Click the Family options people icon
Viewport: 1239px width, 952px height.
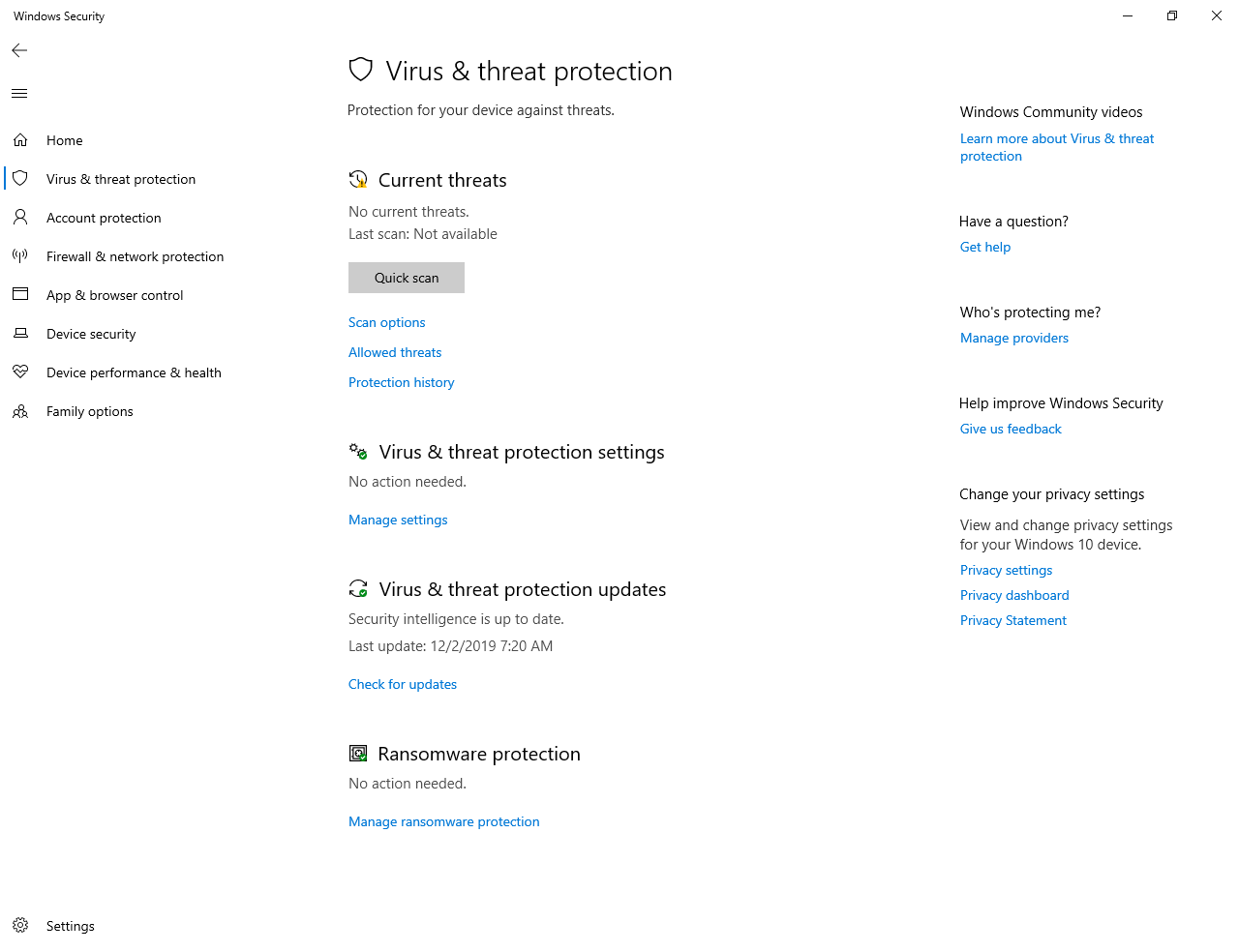point(20,411)
